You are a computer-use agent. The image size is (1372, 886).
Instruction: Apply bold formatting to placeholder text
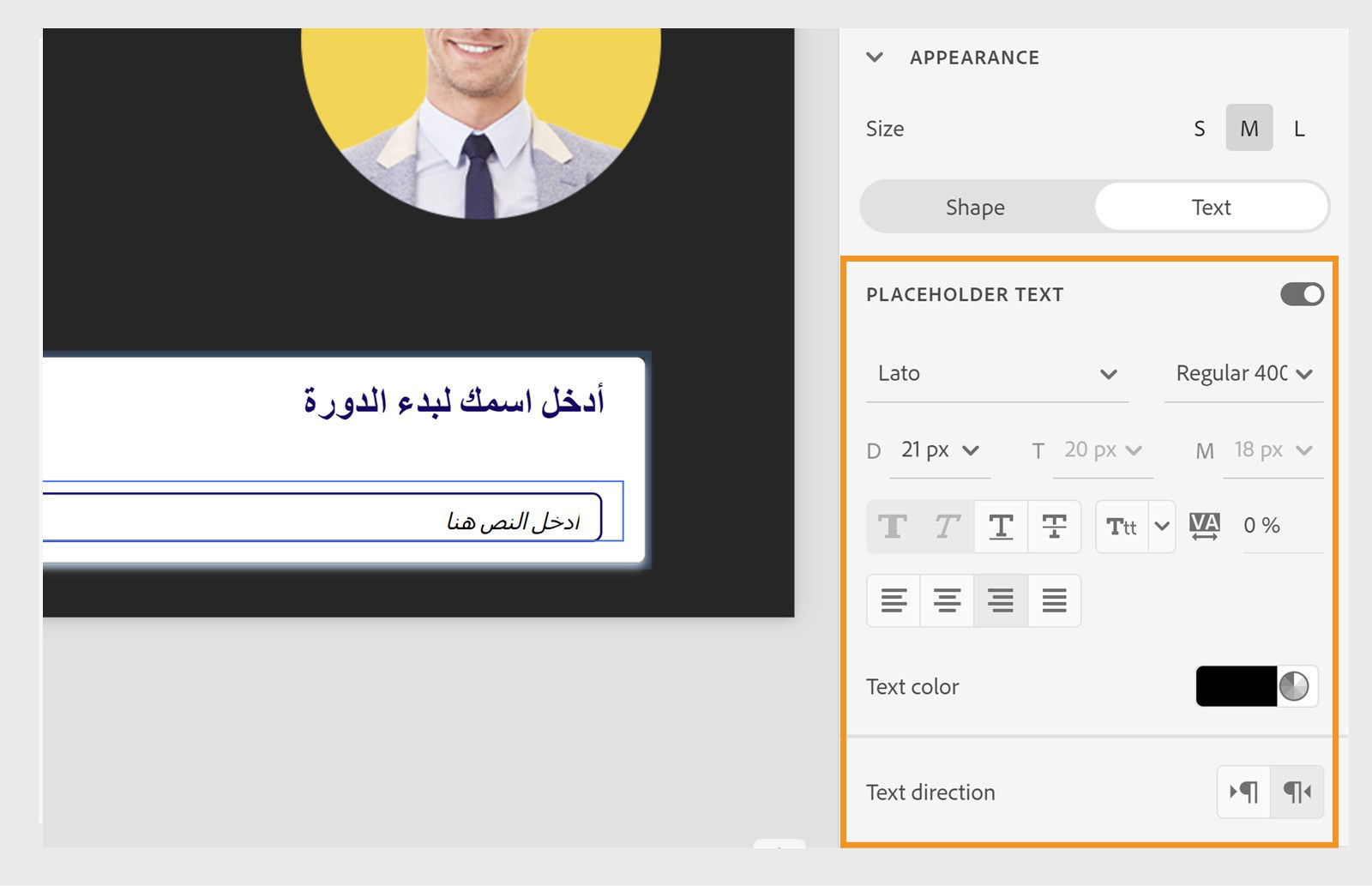[893, 527]
